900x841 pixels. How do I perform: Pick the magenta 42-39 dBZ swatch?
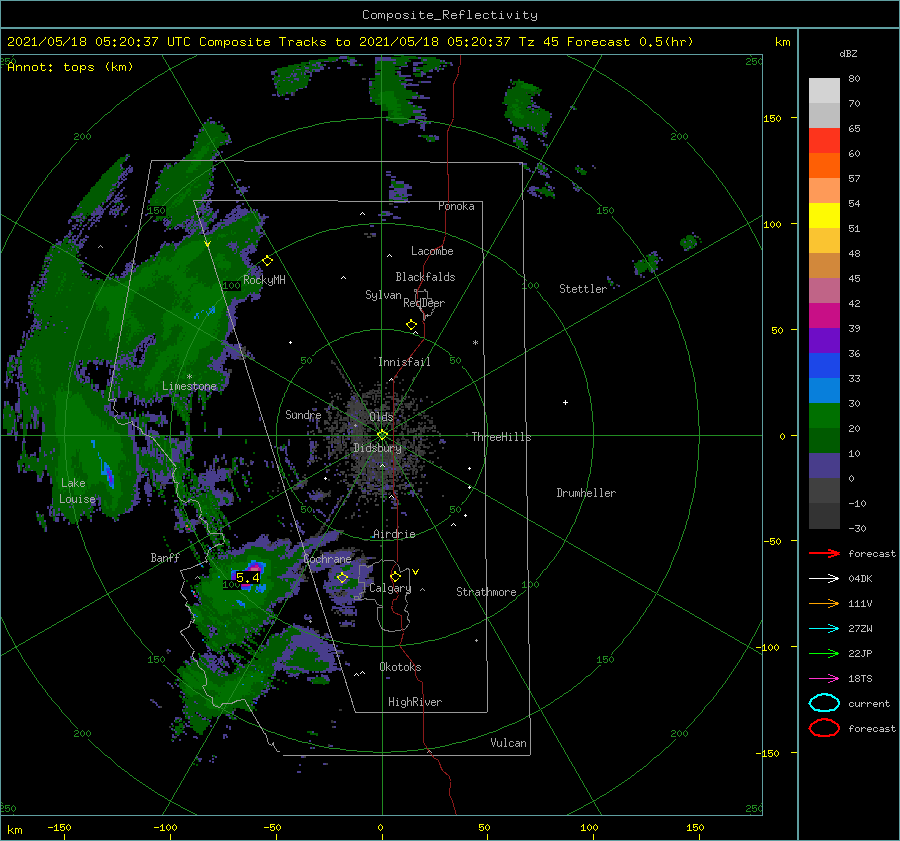point(824,316)
